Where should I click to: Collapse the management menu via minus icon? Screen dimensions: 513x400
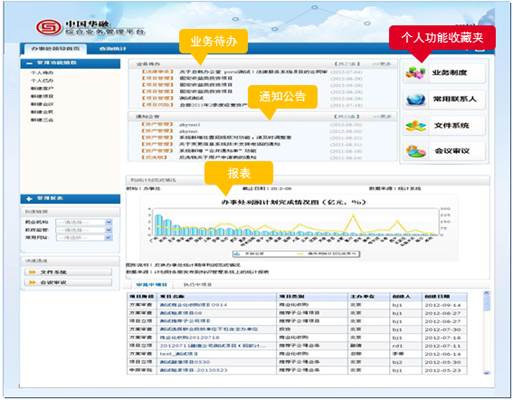click(x=29, y=63)
